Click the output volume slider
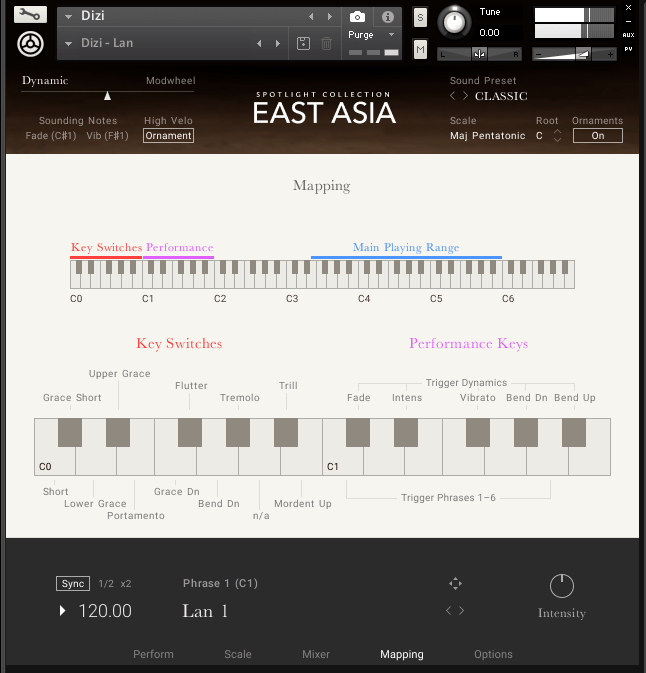646x673 pixels. (574, 54)
